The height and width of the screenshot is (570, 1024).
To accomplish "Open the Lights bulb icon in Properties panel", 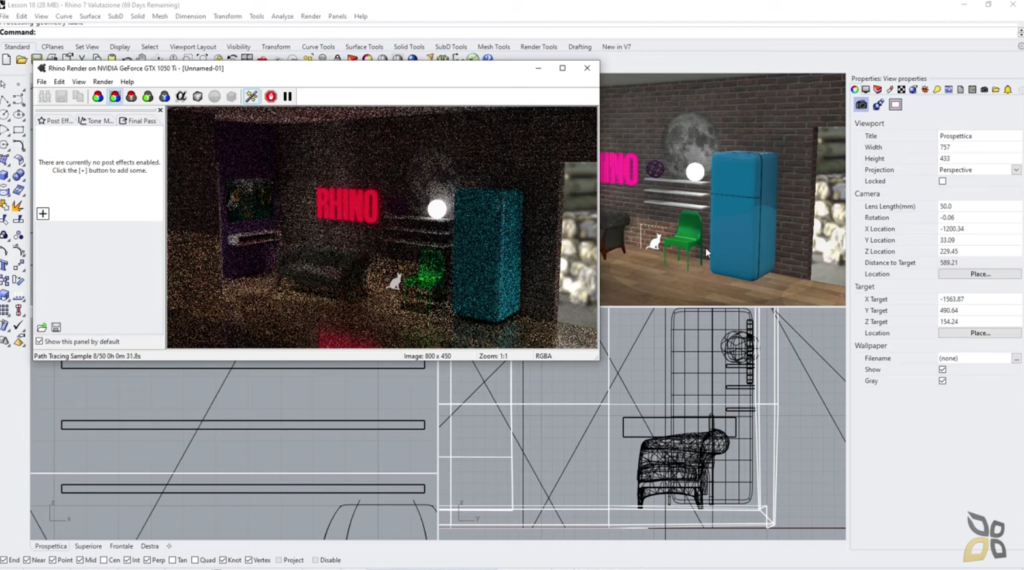I will (936, 89).
